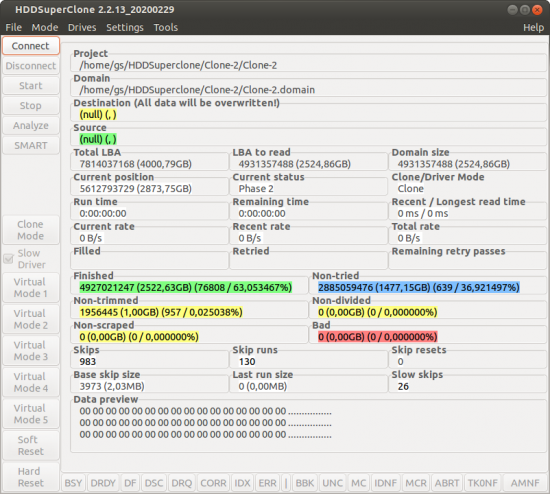Select Clone Mode button
550x494 pixels.
(x=31, y=230)
